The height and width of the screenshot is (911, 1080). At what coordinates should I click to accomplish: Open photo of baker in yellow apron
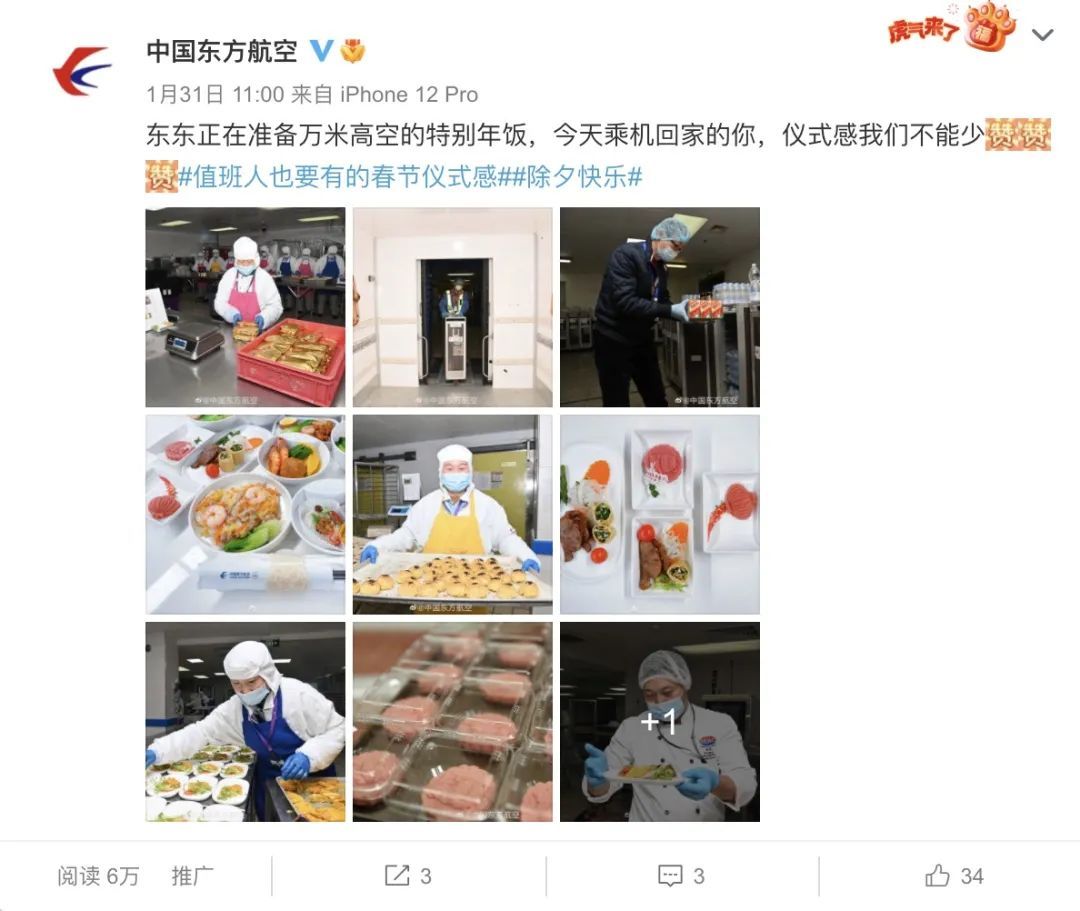coord(453,514)
